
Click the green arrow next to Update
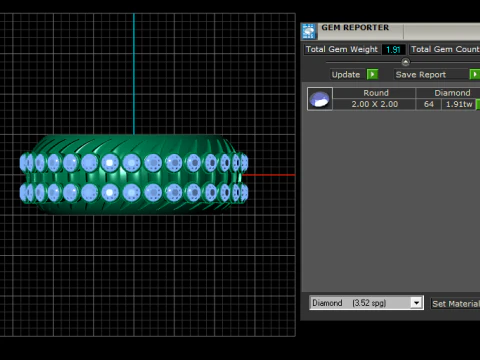pyautogui.click(x=372, y=74)
